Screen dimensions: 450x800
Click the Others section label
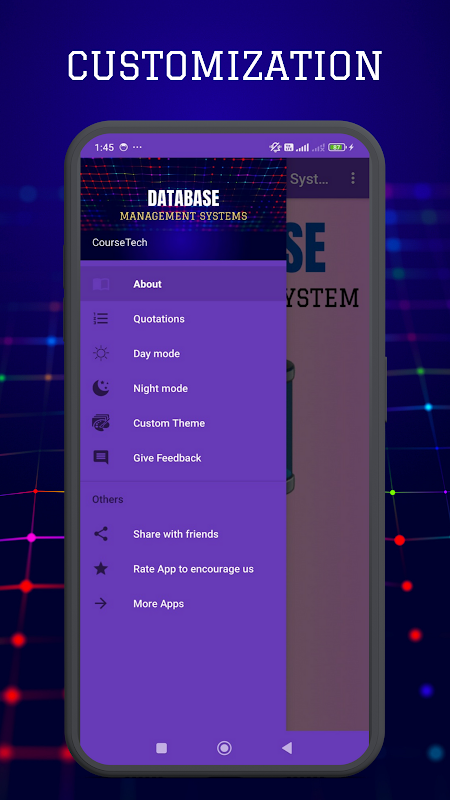tap(108, 499)
